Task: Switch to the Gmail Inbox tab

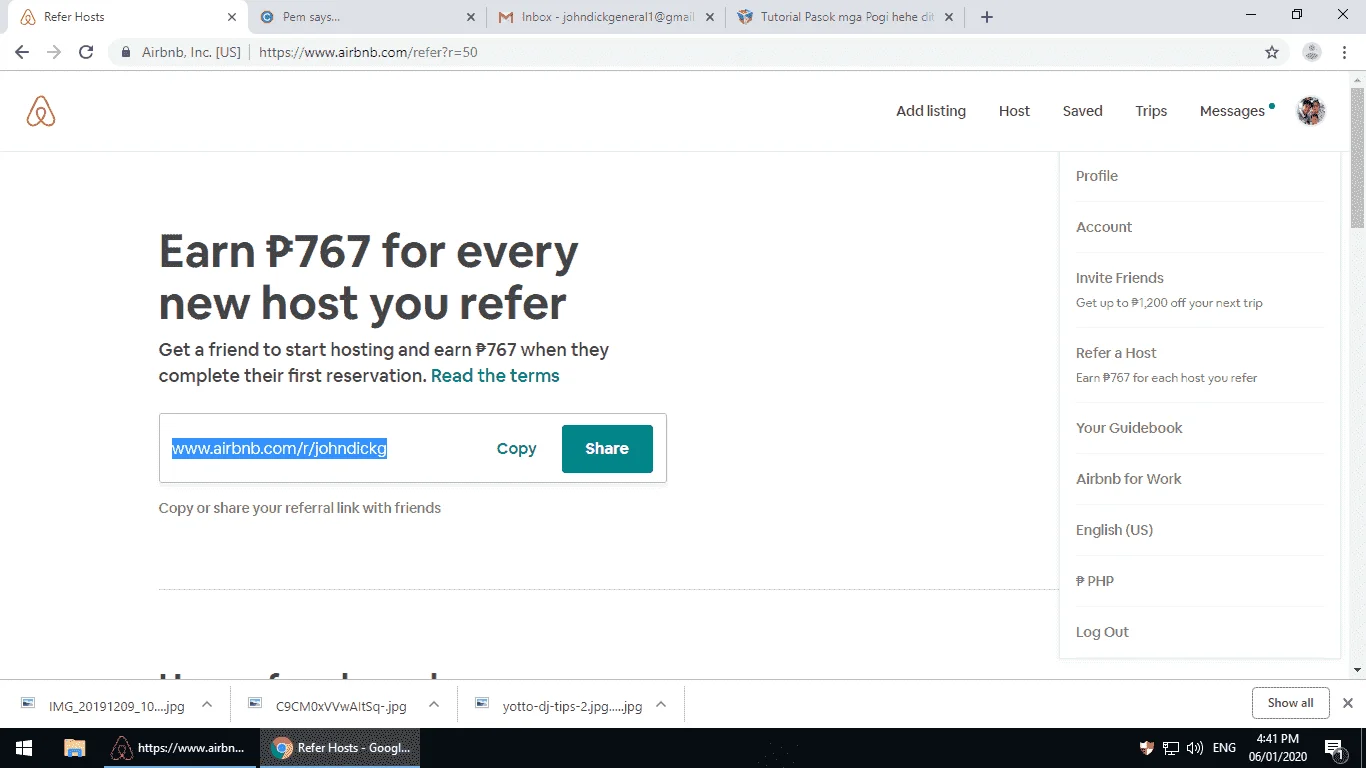Action: coord(605,17)
